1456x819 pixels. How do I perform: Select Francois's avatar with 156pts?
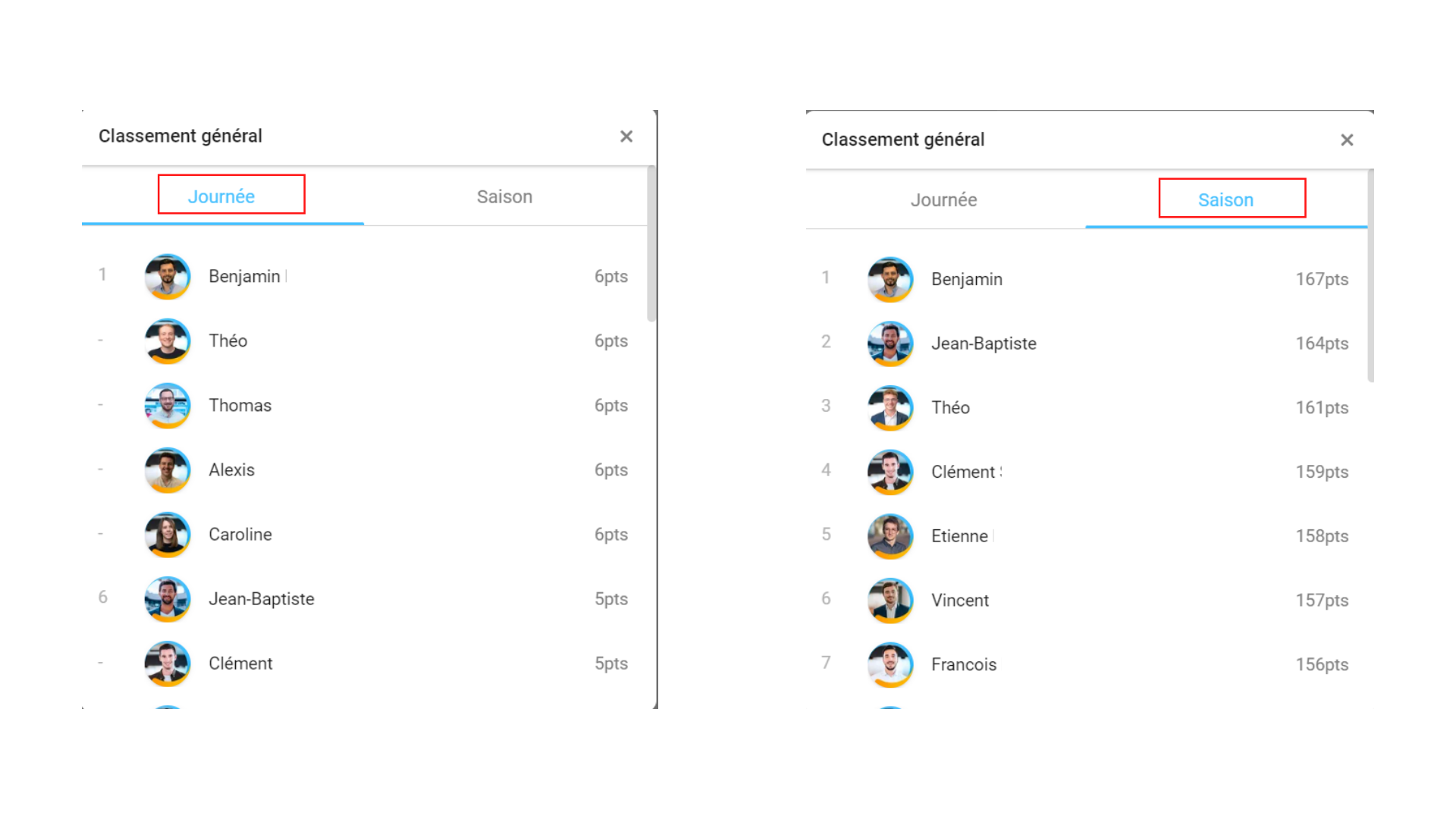pyautogui.click(x=890, y=665)
